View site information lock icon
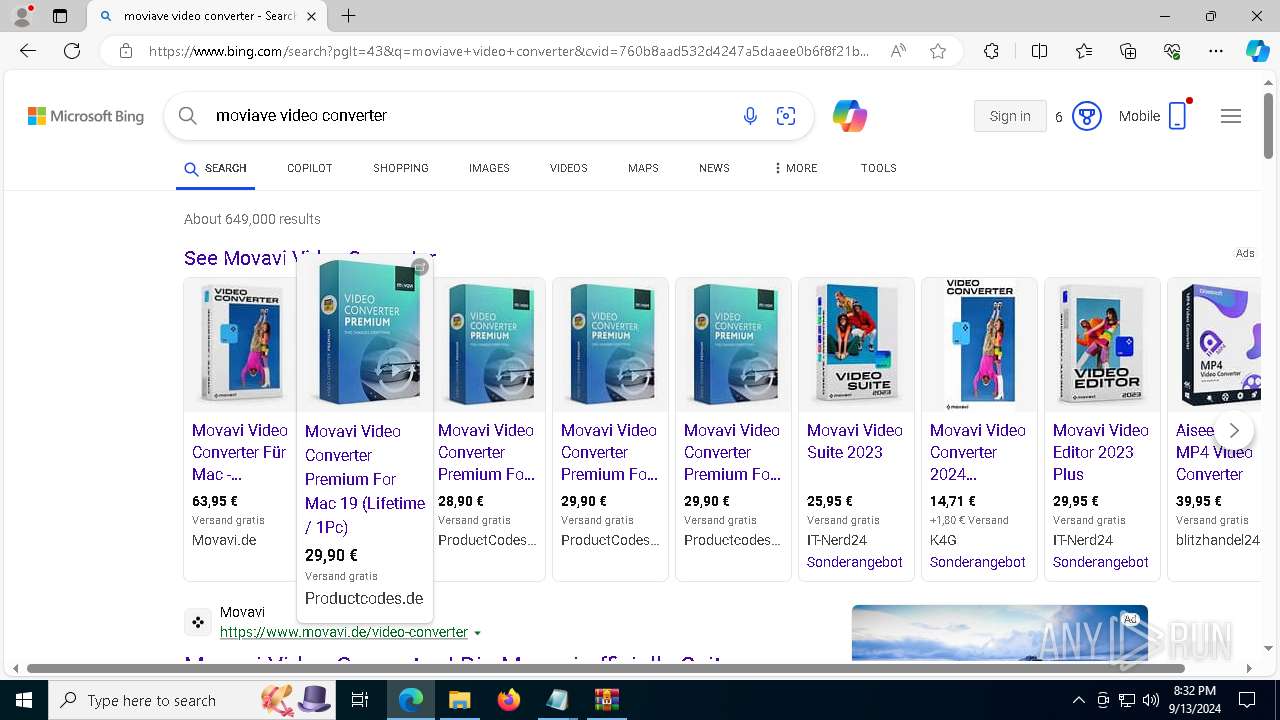Screen dimensions: 1280x720 [x=125, y=51]
